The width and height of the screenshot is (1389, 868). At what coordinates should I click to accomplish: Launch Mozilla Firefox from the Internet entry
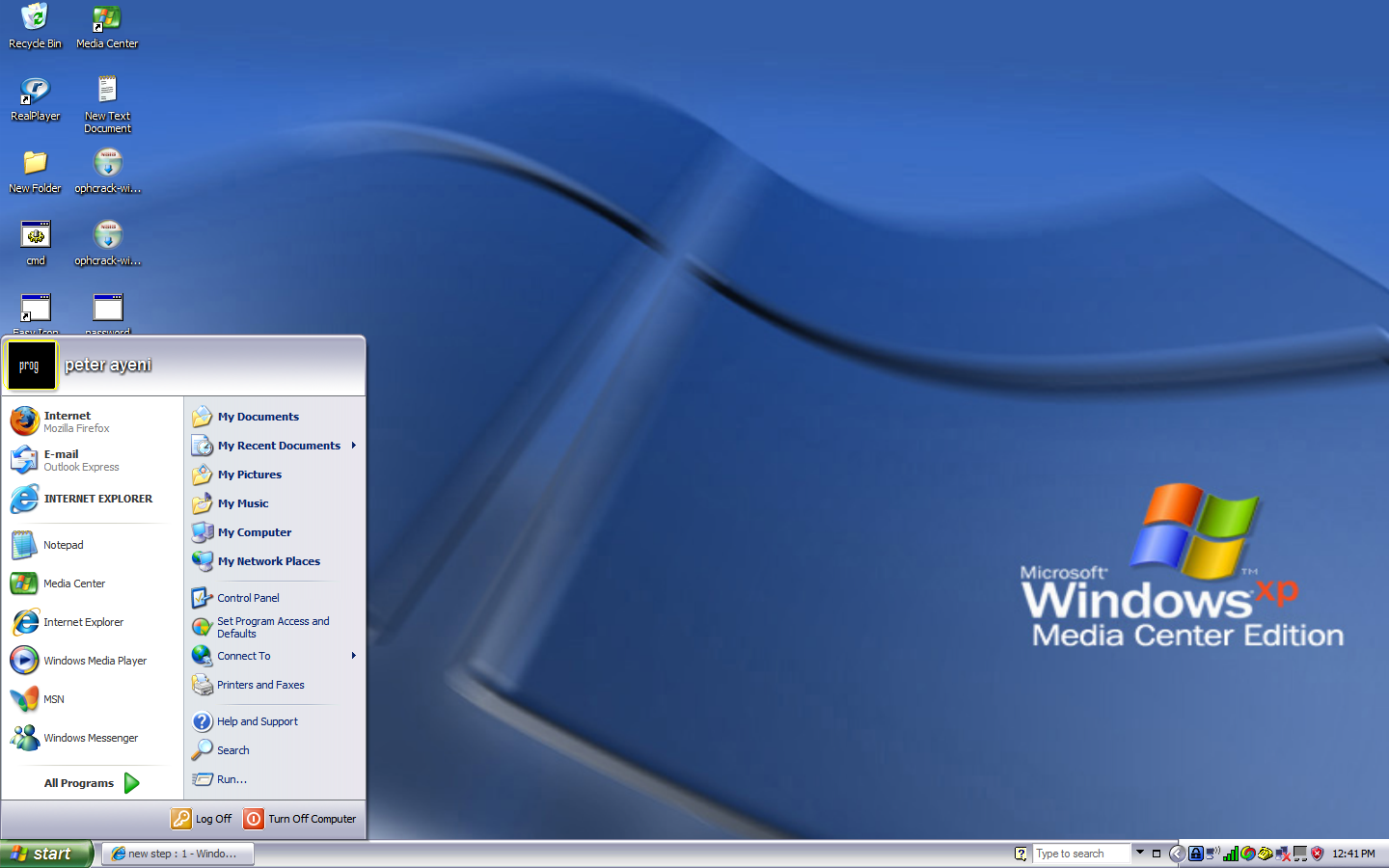[93, 421]
